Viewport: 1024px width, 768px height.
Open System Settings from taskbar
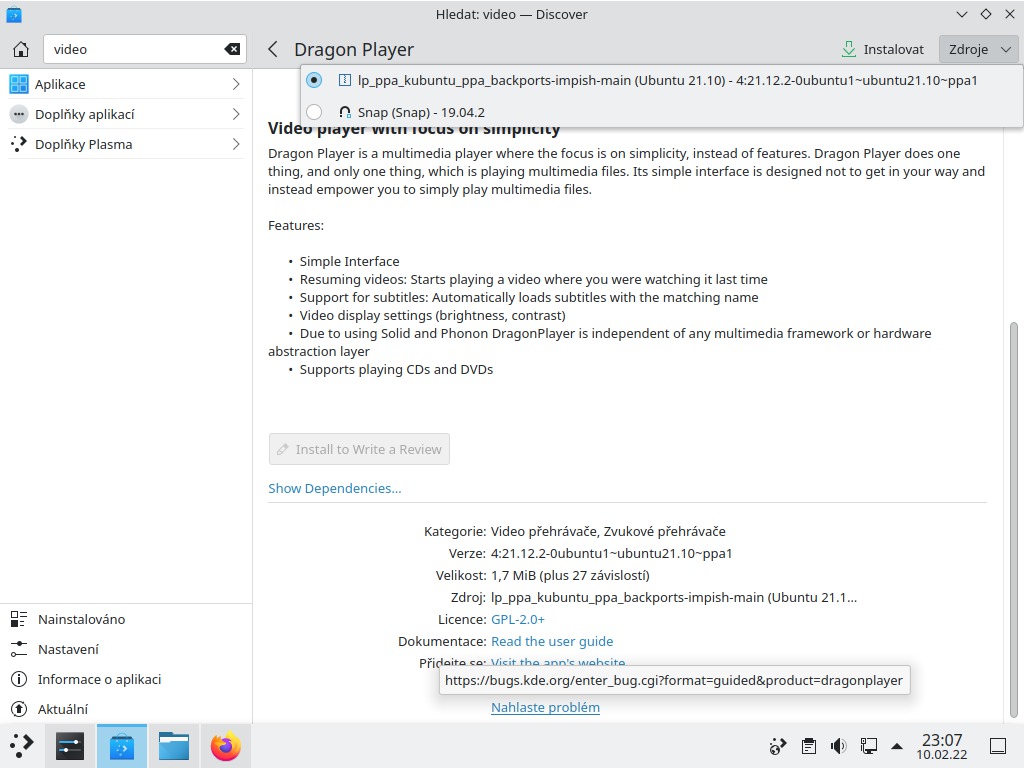click(70, 746)
